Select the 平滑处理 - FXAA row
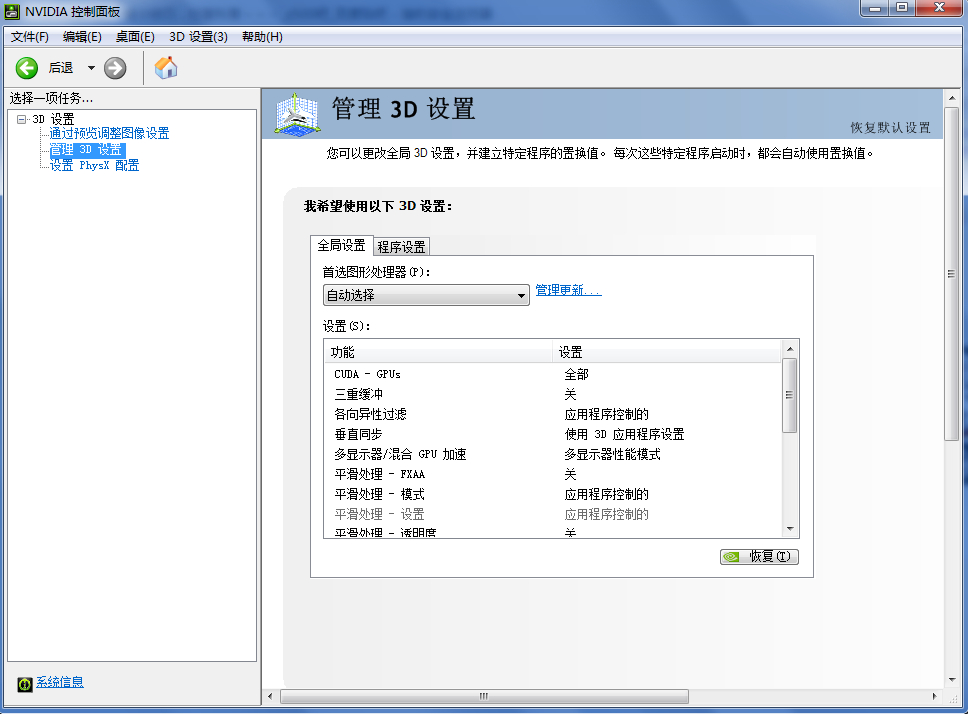This screenshot has width=968, height=714. pos(552,474)
